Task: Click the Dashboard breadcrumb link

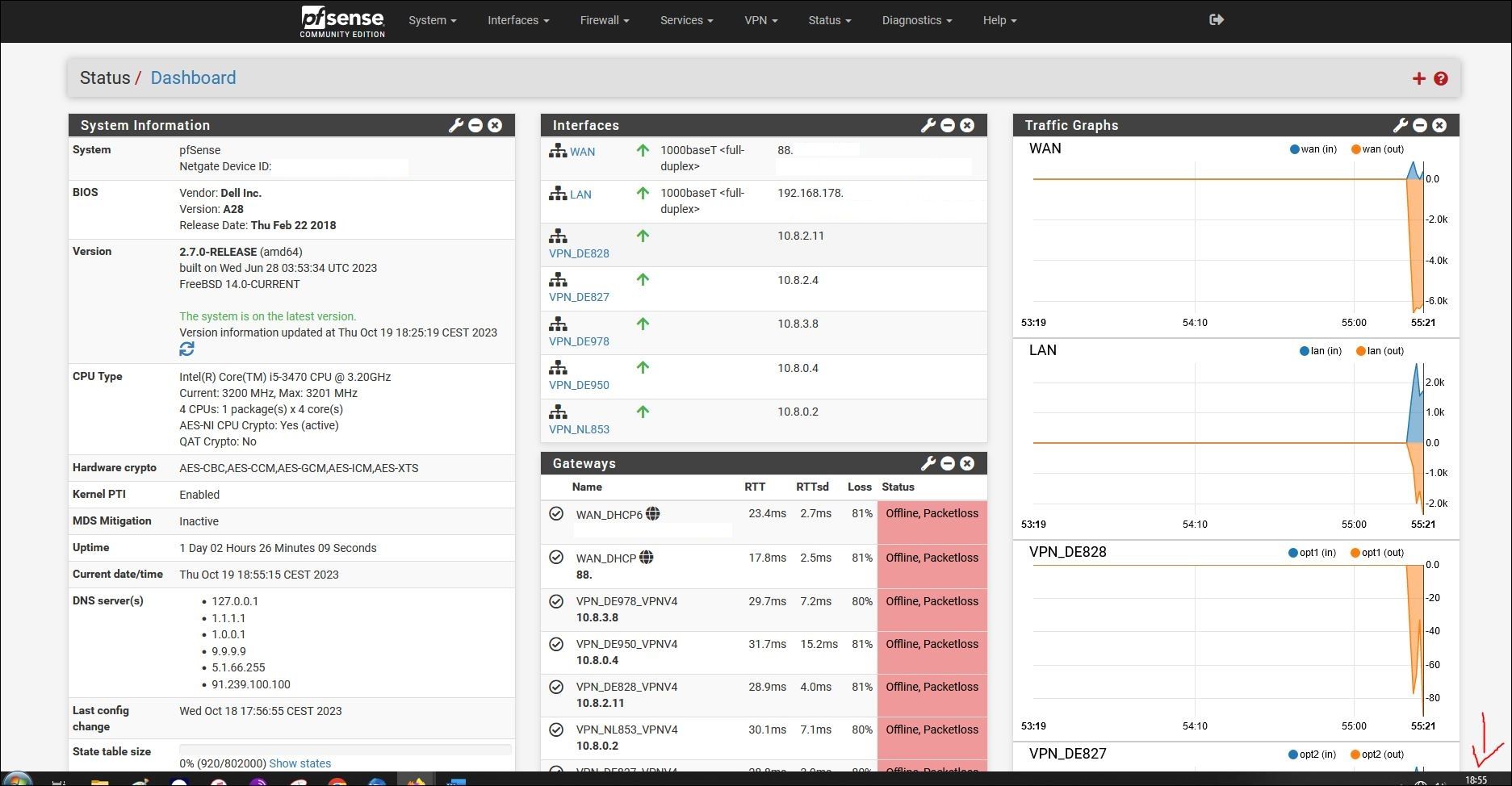Action: (x=193, y=77)
